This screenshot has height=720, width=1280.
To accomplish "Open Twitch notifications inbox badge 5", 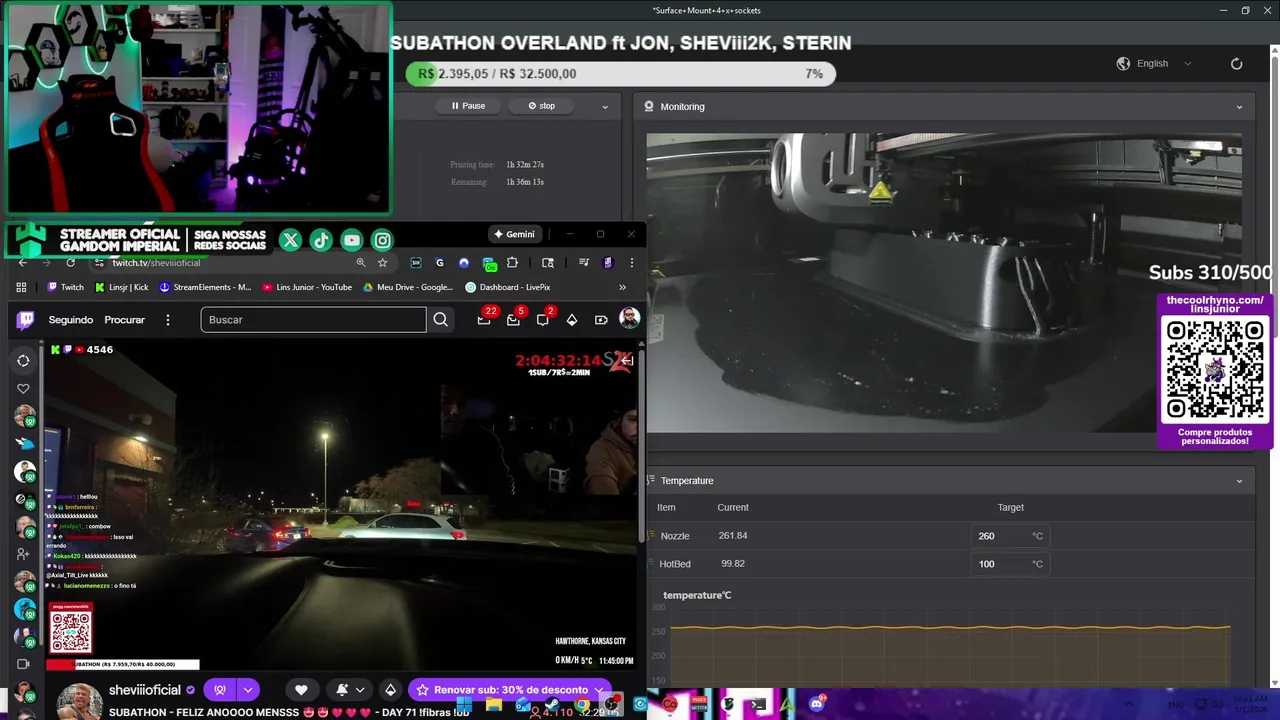I will tap(514, 319).
